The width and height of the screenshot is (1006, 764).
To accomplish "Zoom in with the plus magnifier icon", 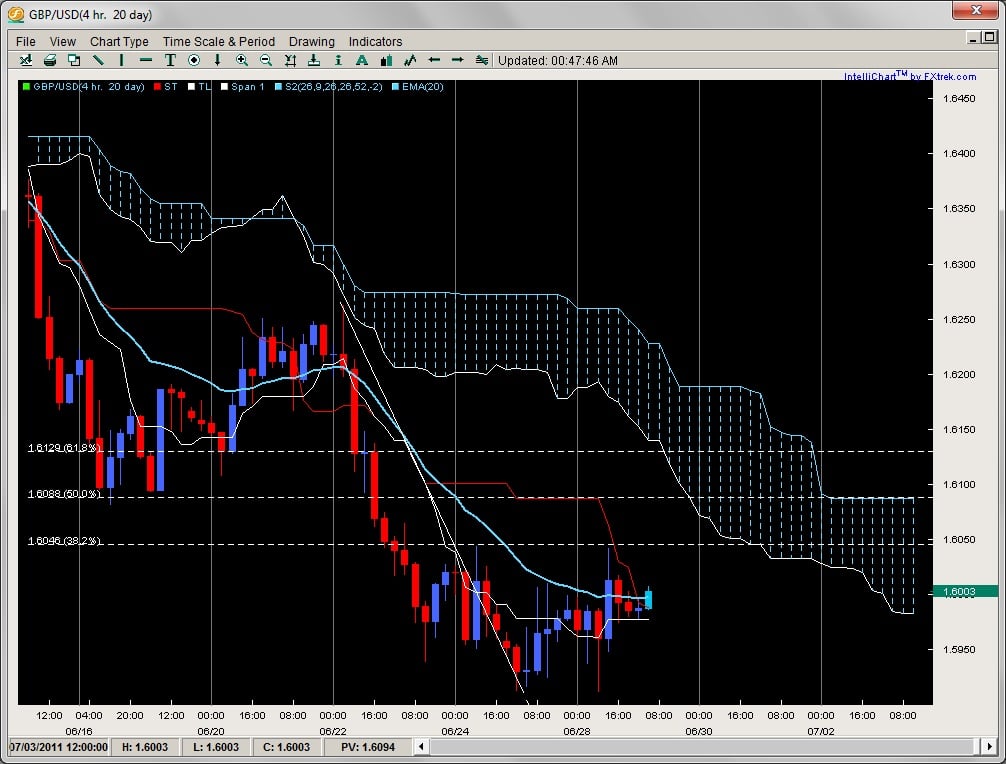I will pos(242,60).
